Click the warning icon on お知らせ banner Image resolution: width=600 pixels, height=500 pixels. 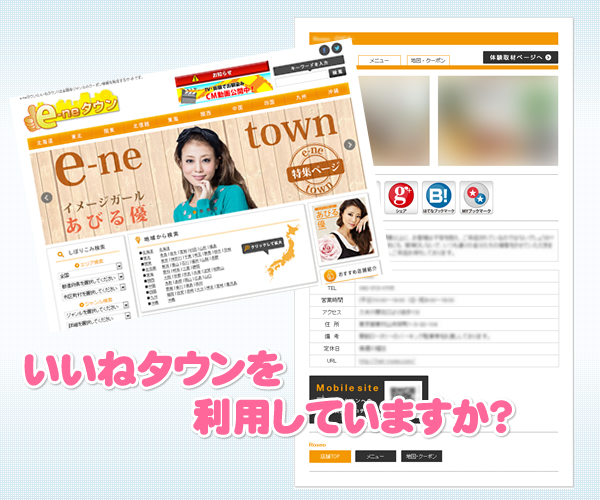[195, 78]
